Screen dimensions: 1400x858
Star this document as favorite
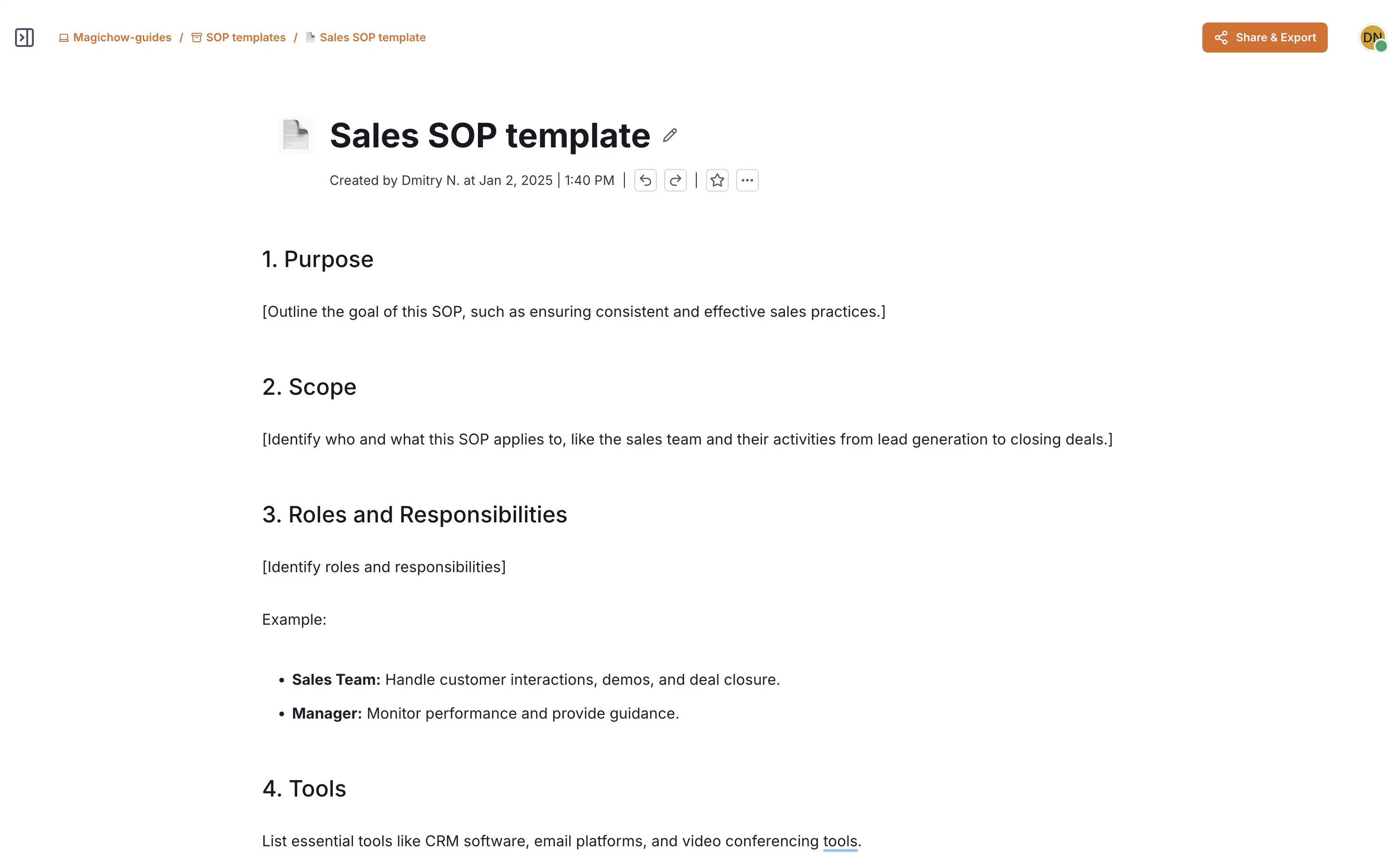point(717,181)
